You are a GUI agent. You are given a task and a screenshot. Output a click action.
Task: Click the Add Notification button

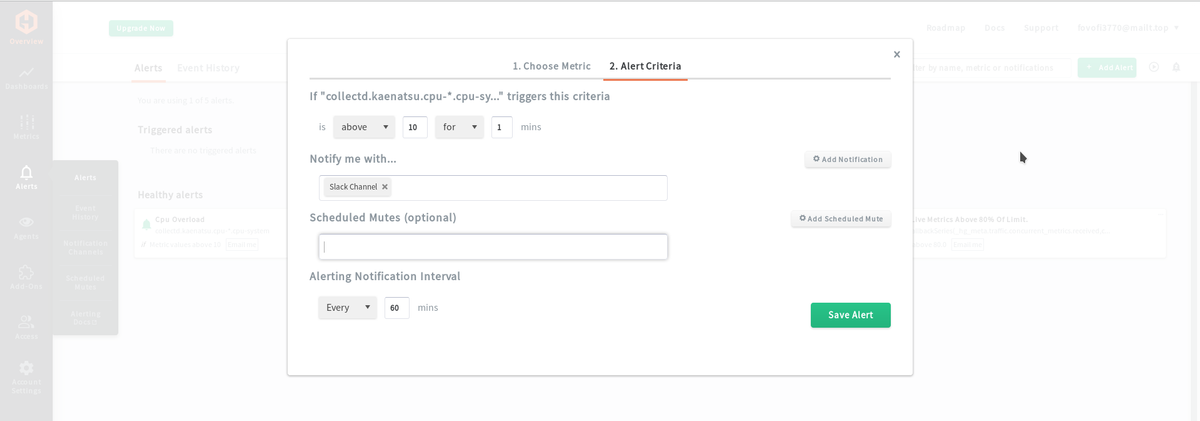[x=848, y=159]
